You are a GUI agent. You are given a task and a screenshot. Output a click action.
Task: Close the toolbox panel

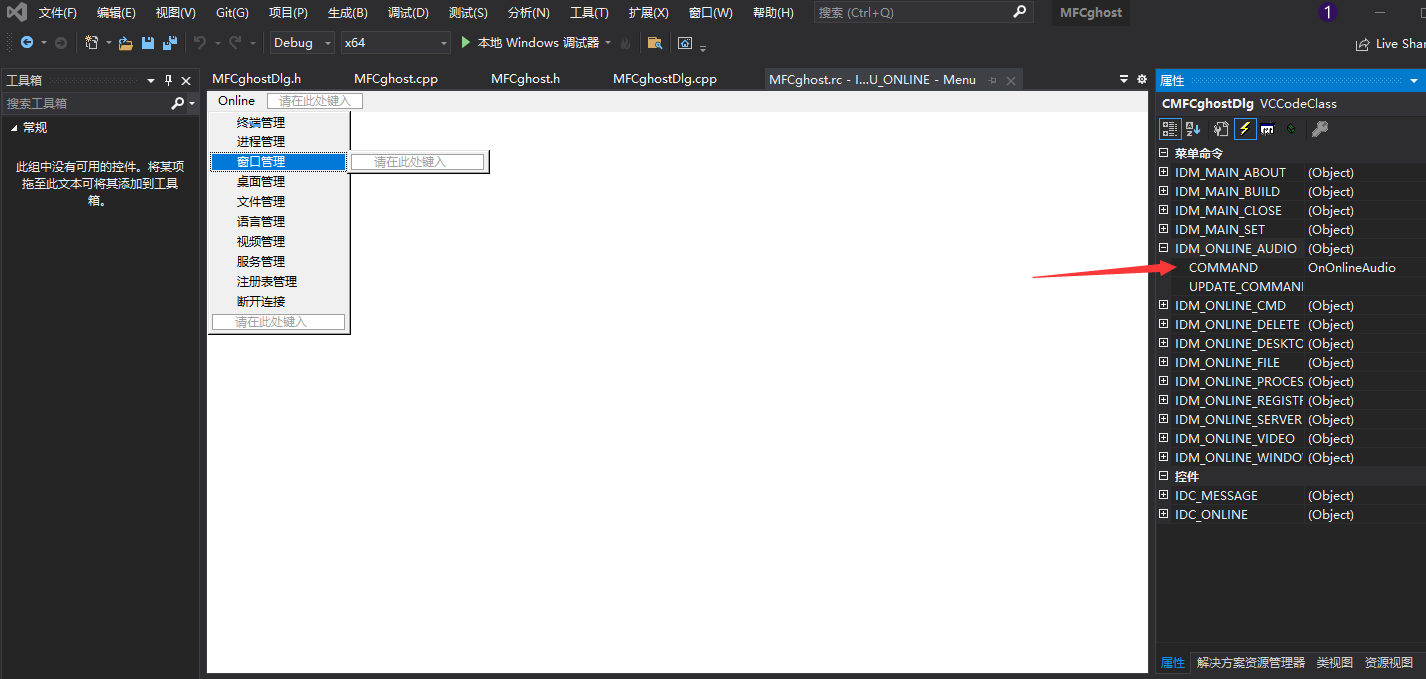click(x=186, y=80)
